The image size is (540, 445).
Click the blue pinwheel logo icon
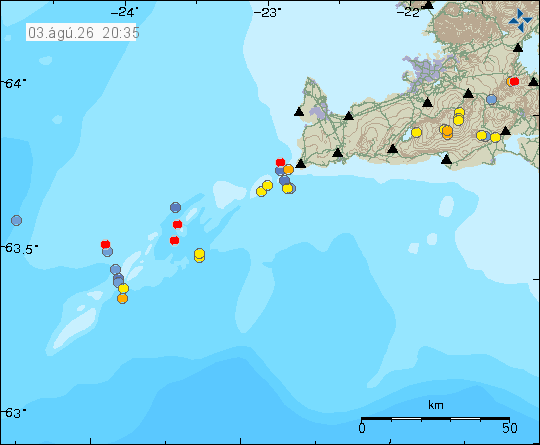(520, 20)
